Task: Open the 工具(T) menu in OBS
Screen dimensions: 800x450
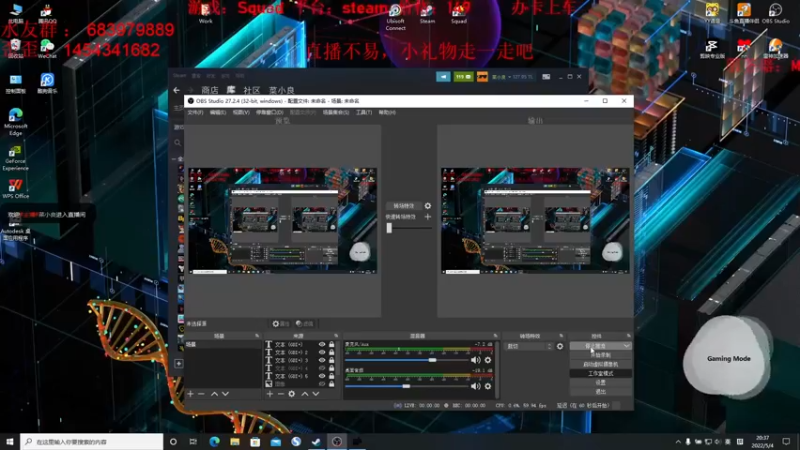Action: 364,112
